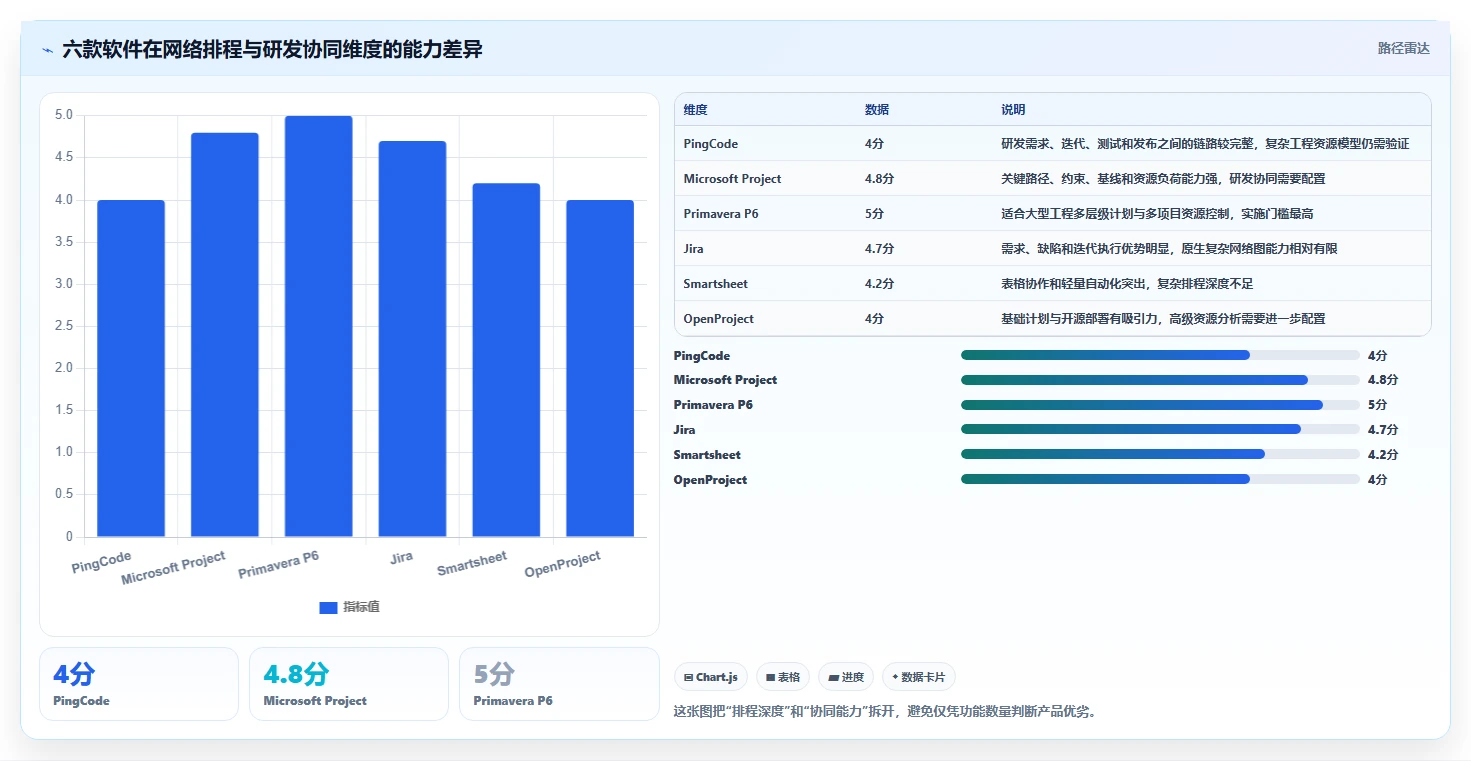Select the OpenProject name cell in the table

coord(719,319)
